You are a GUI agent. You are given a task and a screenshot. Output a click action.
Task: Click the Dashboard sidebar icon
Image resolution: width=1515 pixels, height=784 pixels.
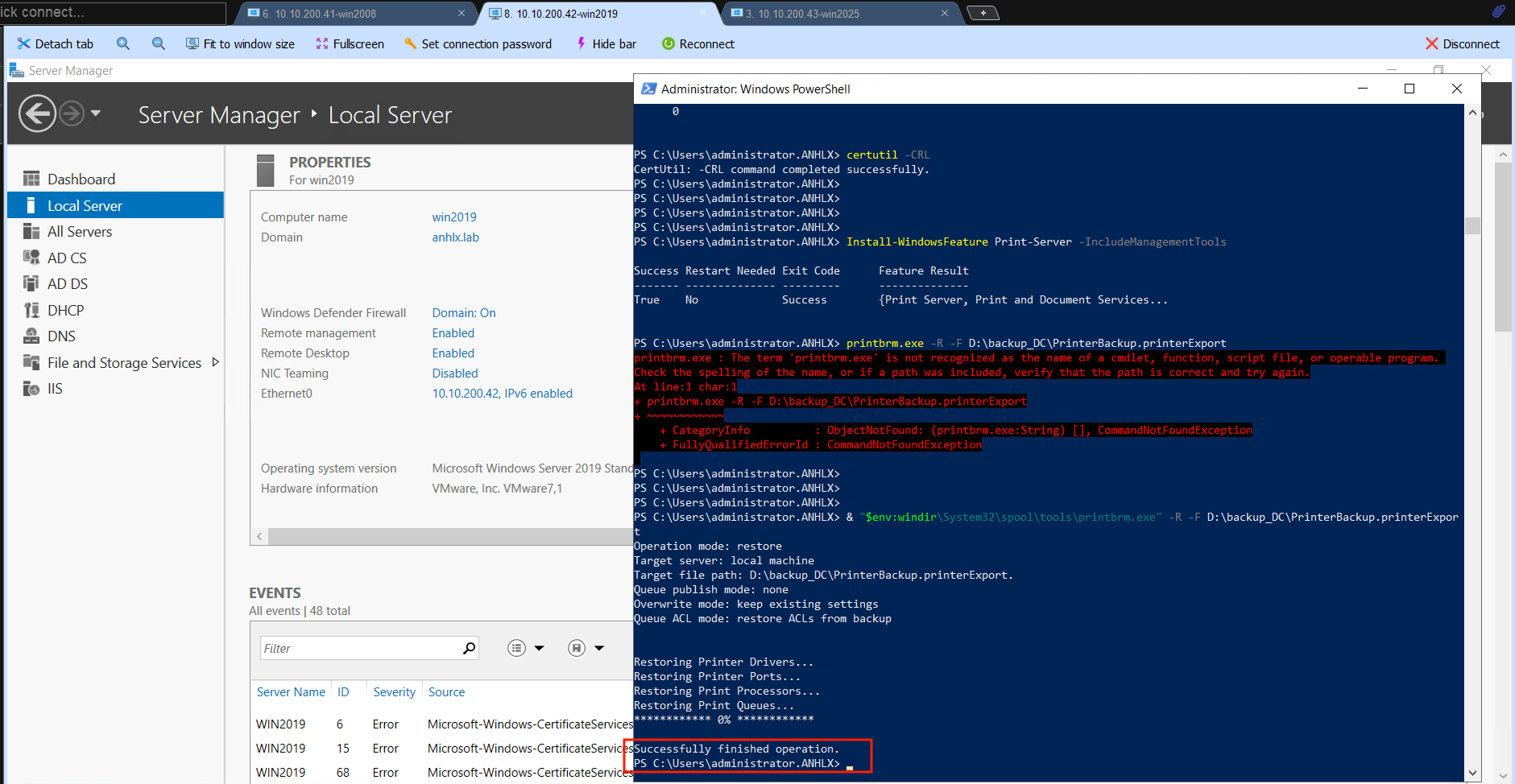click(31, 179)
